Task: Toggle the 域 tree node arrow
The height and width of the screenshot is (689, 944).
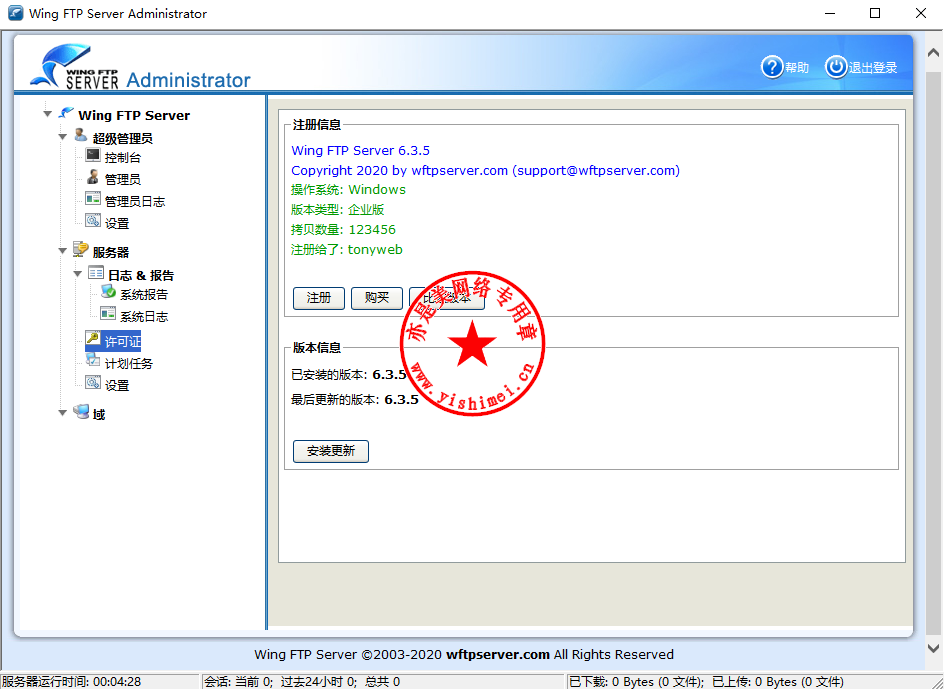Action: (x=63, y=413)
